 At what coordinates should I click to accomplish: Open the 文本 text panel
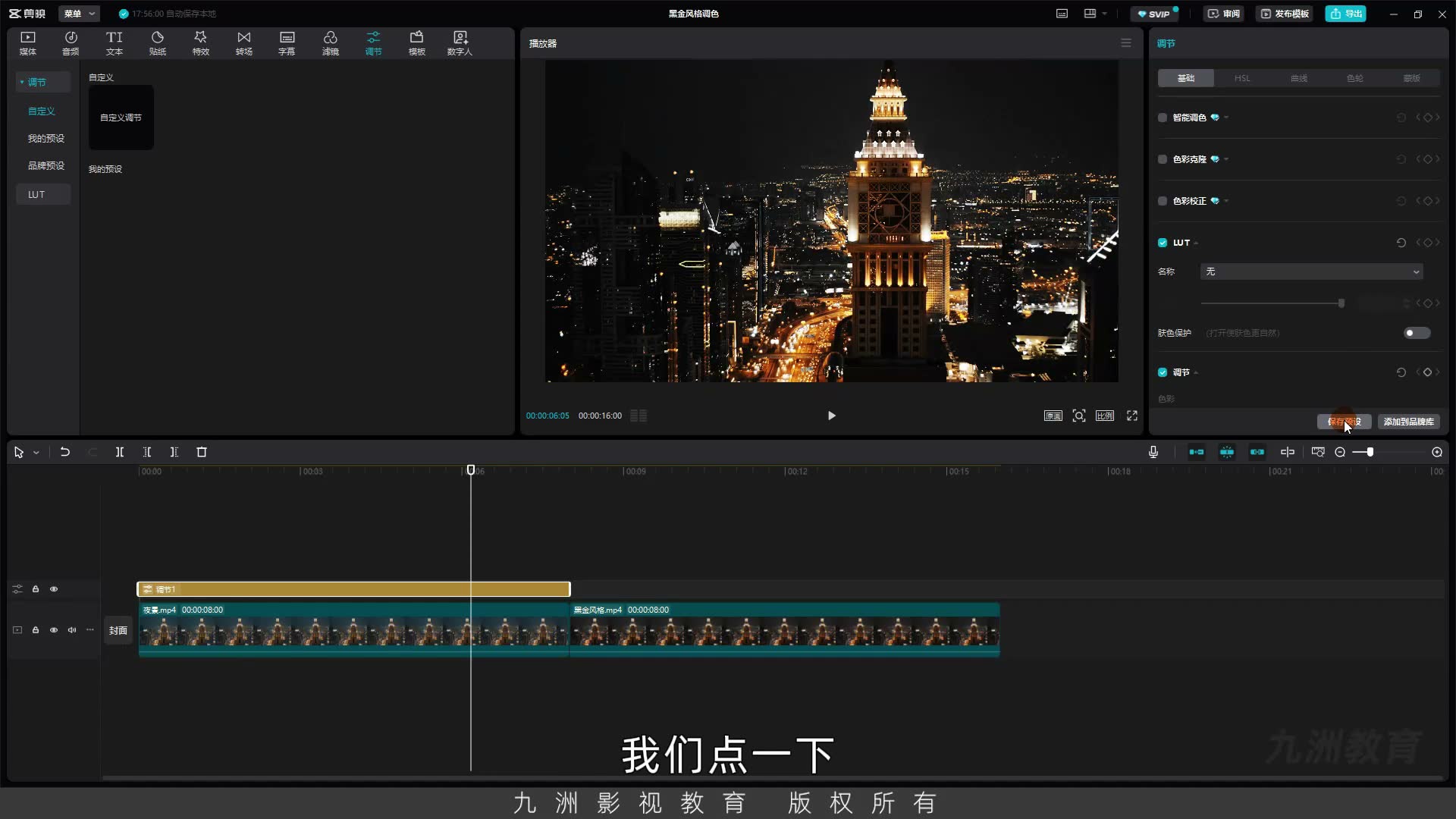[x=114, y=43]
